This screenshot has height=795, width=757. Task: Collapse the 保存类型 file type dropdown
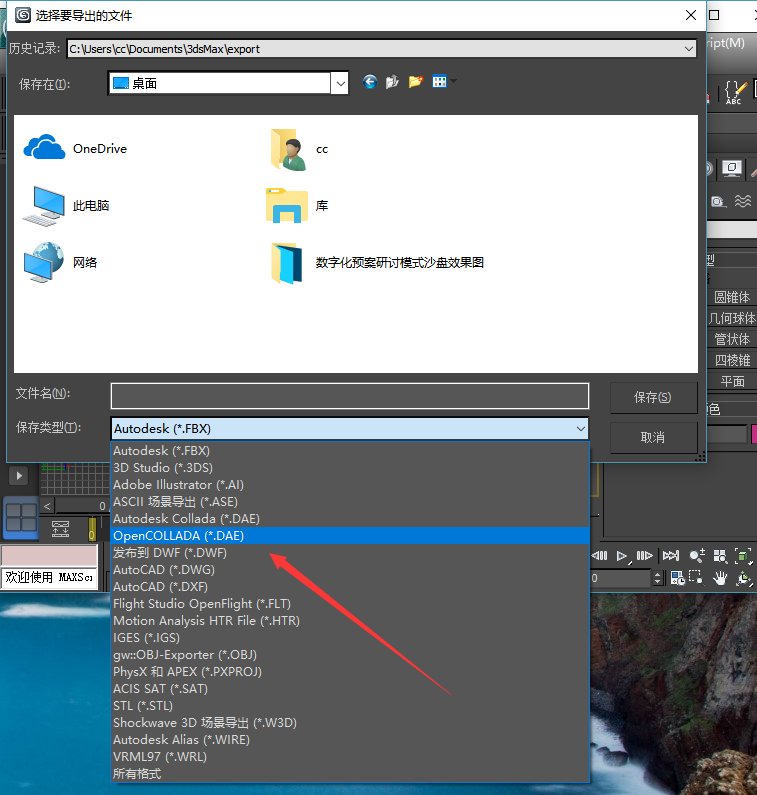click(x=581, y=429)
